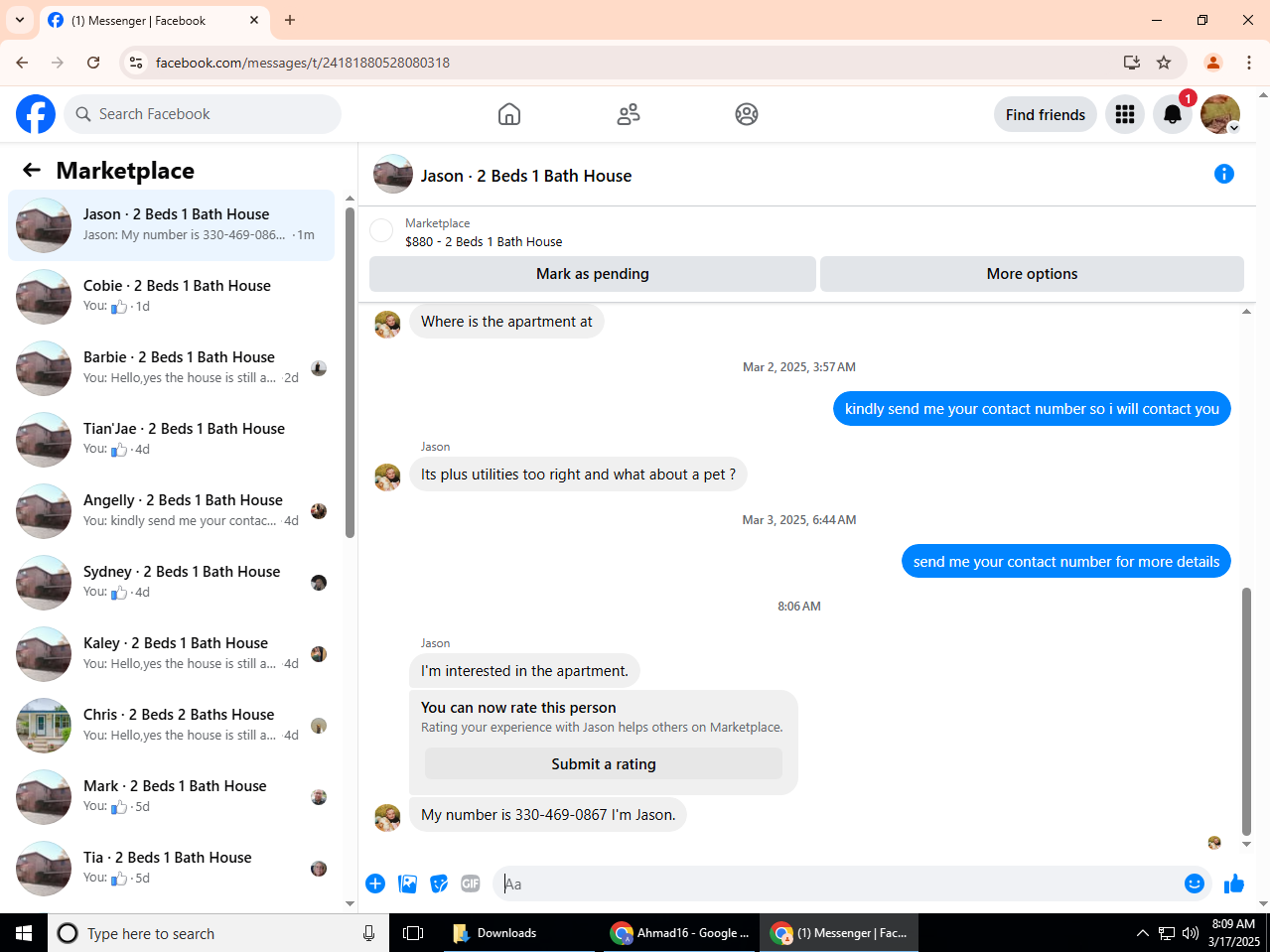Open a new browser tab
The height and width of the screenshot is (952, 1270).
coord(290,20)
